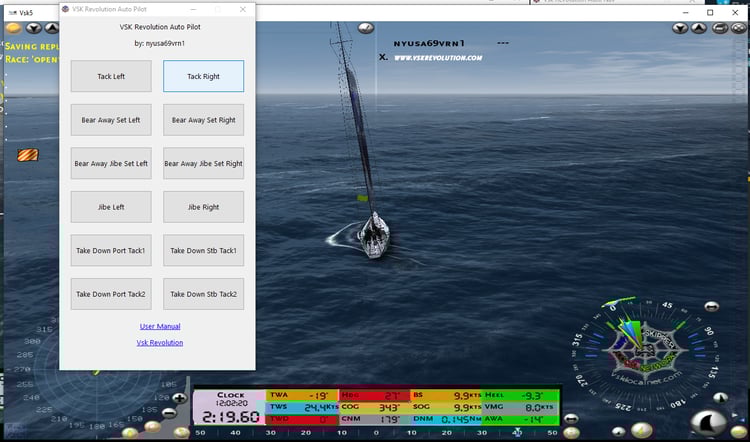Click the Jibe Left button
750x442 pixels.
[x=111, y=207]
